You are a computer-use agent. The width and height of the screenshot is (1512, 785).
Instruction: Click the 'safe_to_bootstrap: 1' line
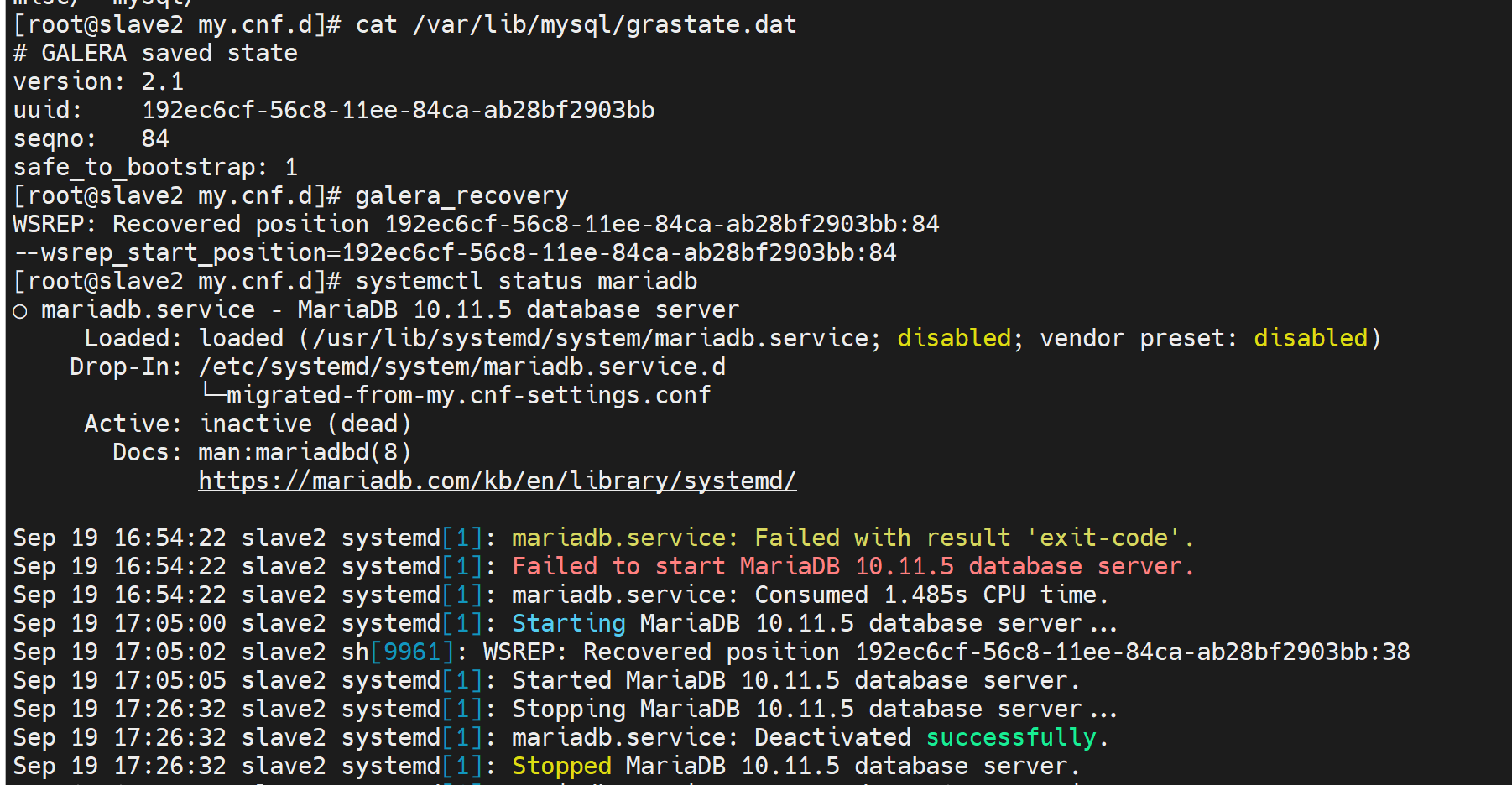pos(155,167)
